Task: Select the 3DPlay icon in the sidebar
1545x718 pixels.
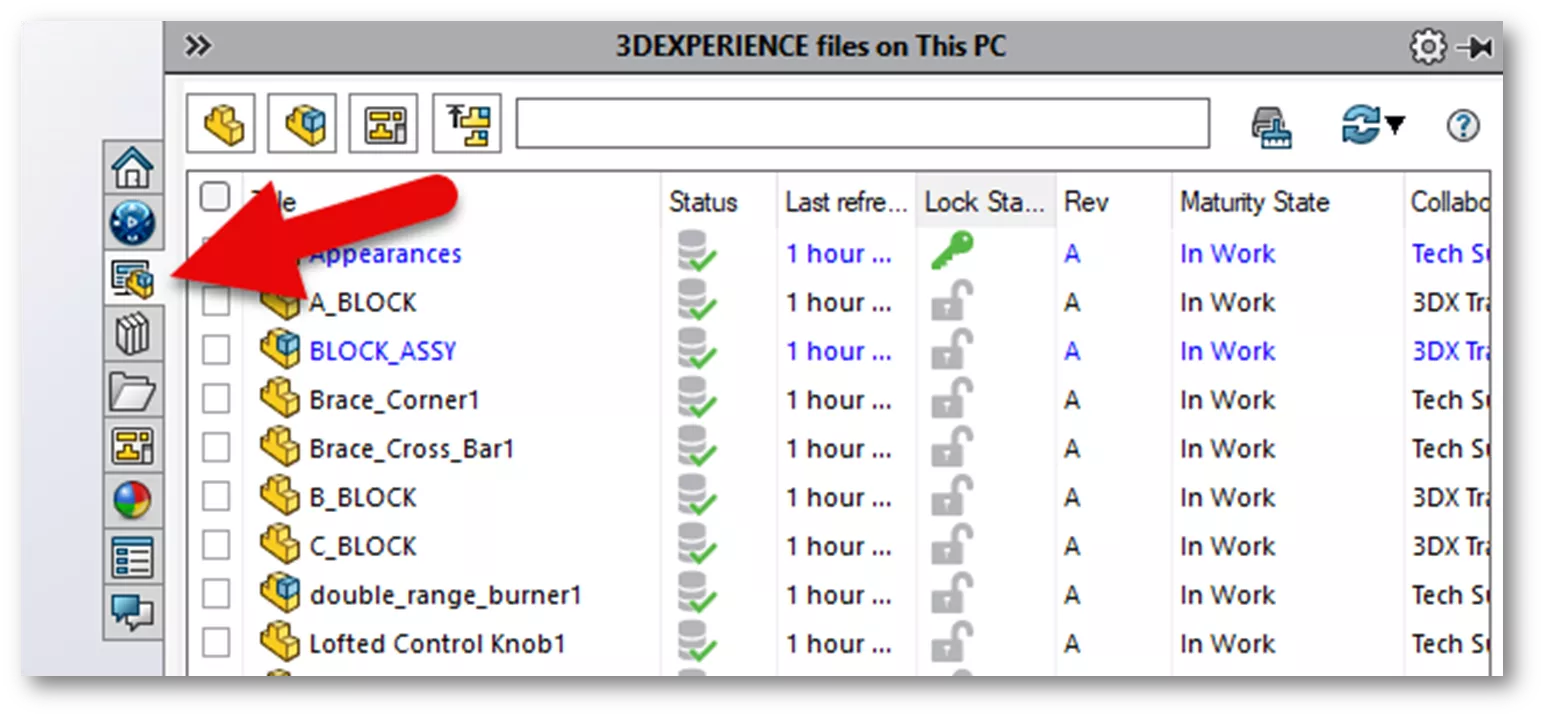Action: [x=135, y=224]
